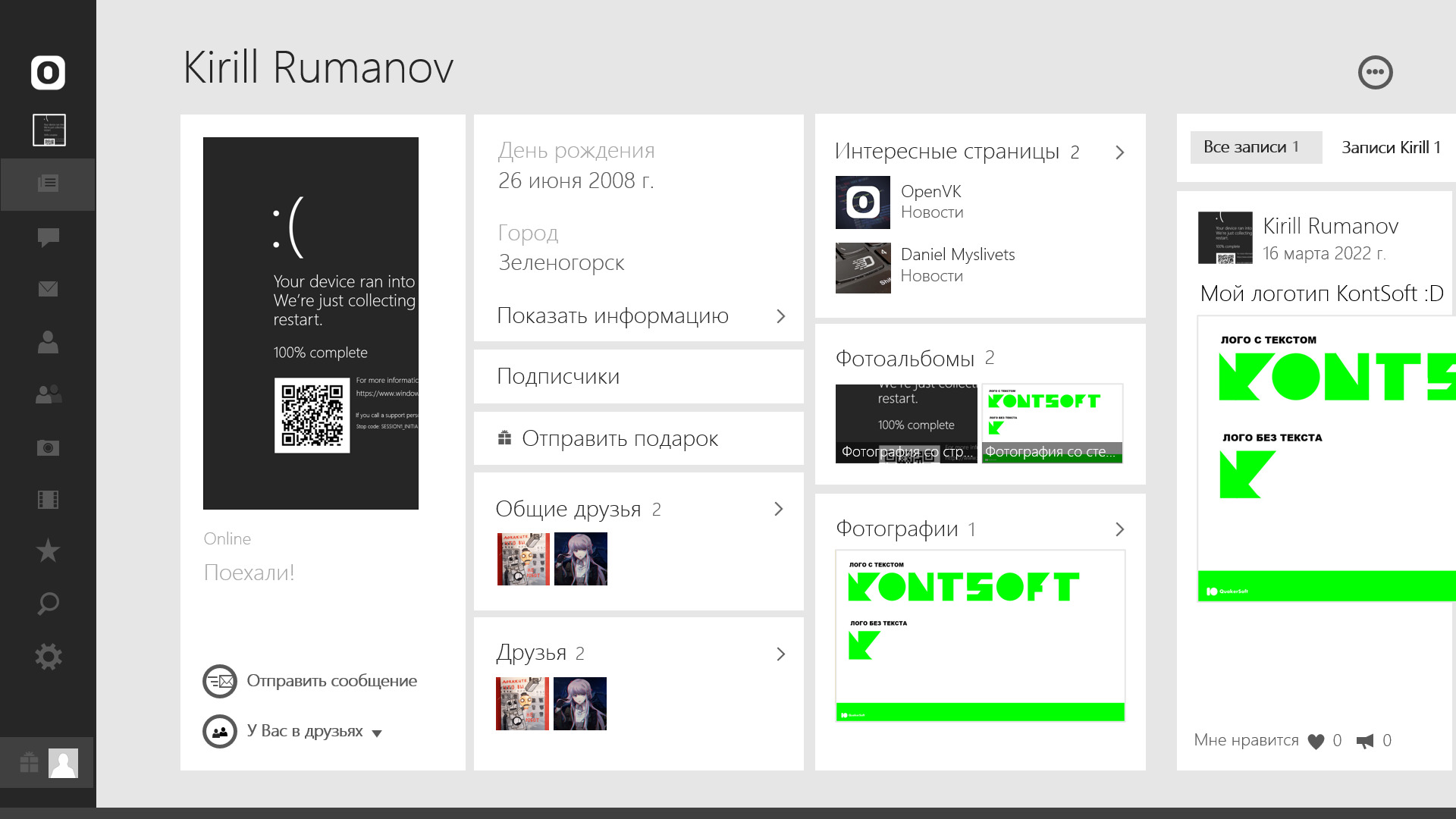
Task: Open the chat bubble messages icon
Action: (48, 237)
